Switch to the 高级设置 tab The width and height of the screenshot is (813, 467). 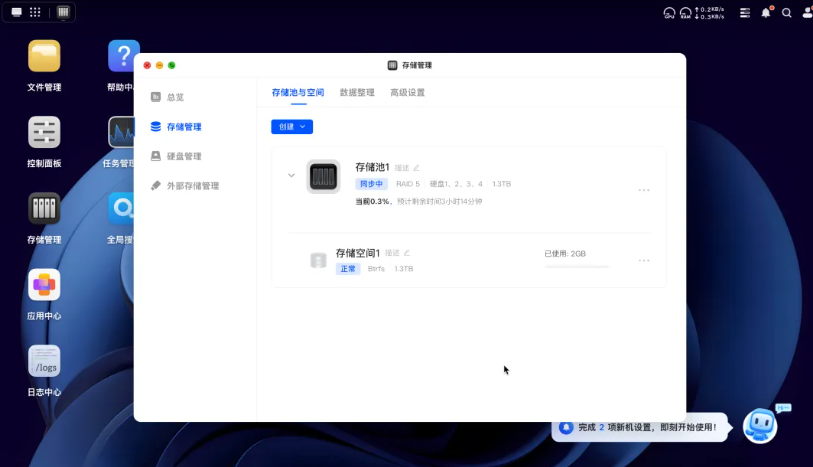pos(408,92)
